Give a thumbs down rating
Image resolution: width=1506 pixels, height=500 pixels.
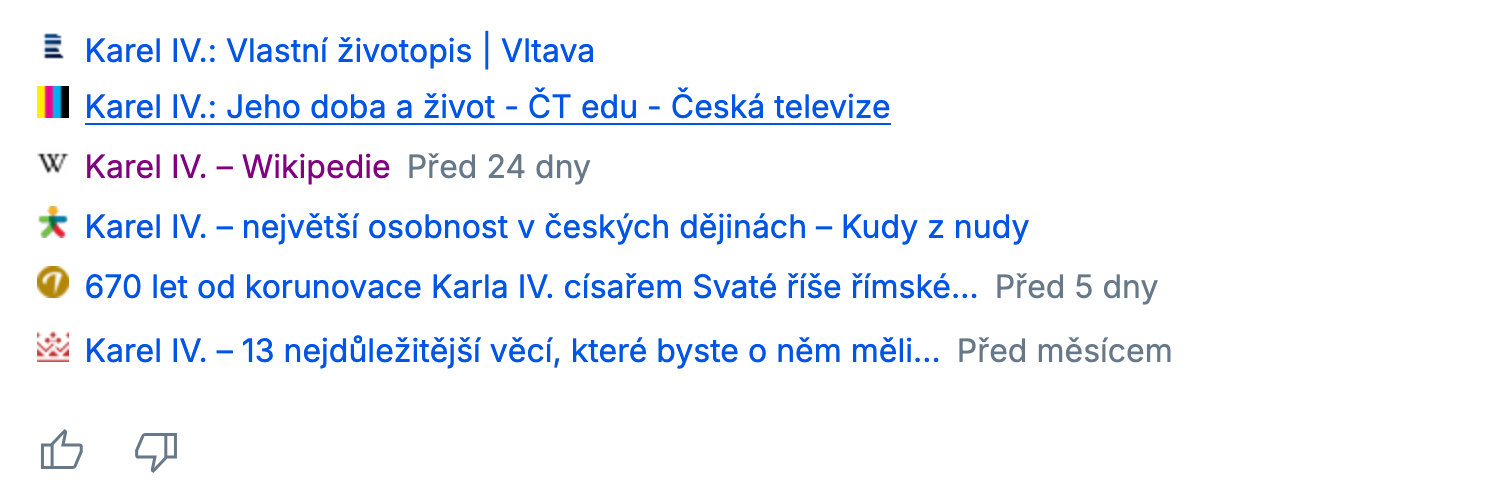[x=156, y=451]
